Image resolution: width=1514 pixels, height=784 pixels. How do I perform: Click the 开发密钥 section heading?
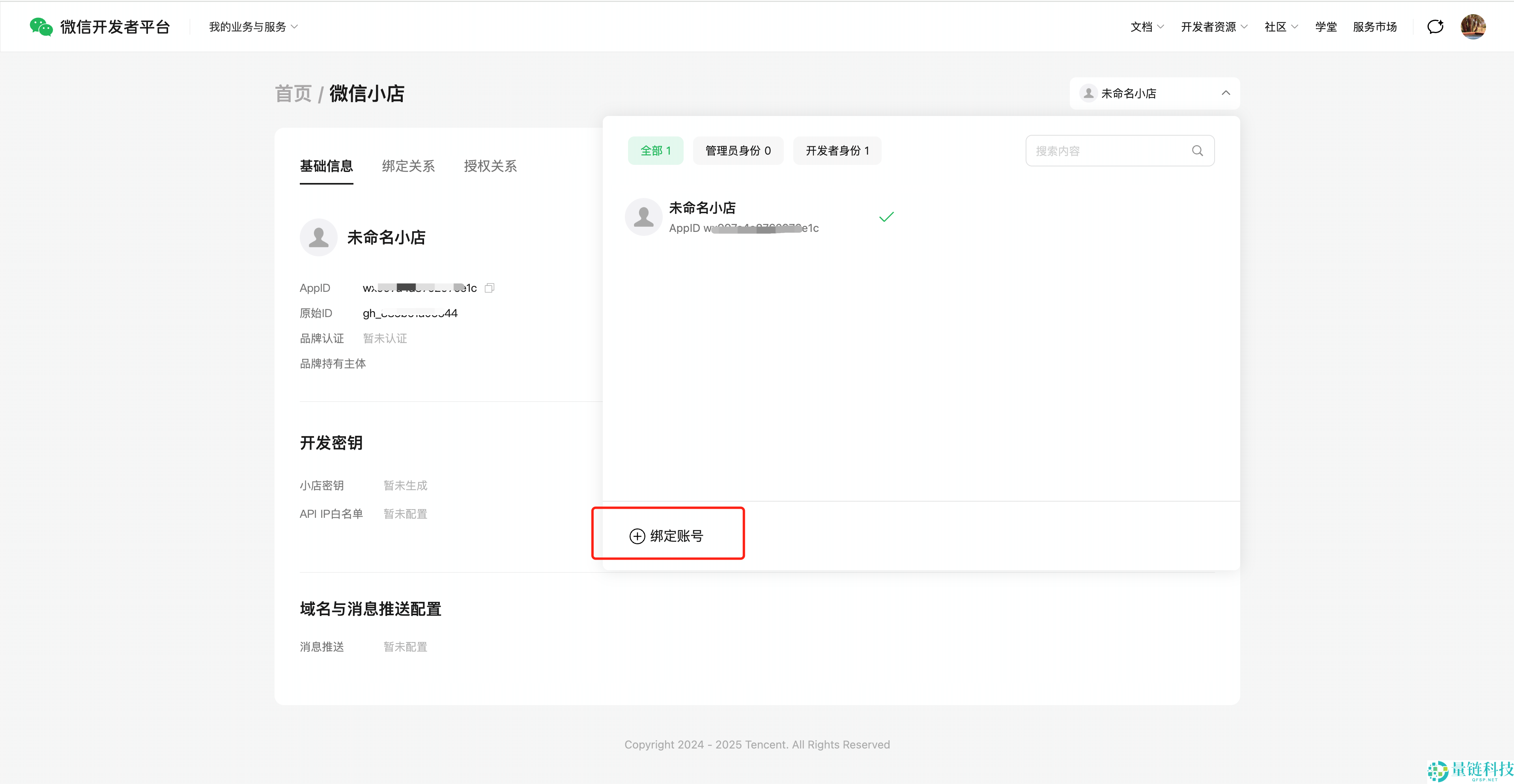[331, 442]
